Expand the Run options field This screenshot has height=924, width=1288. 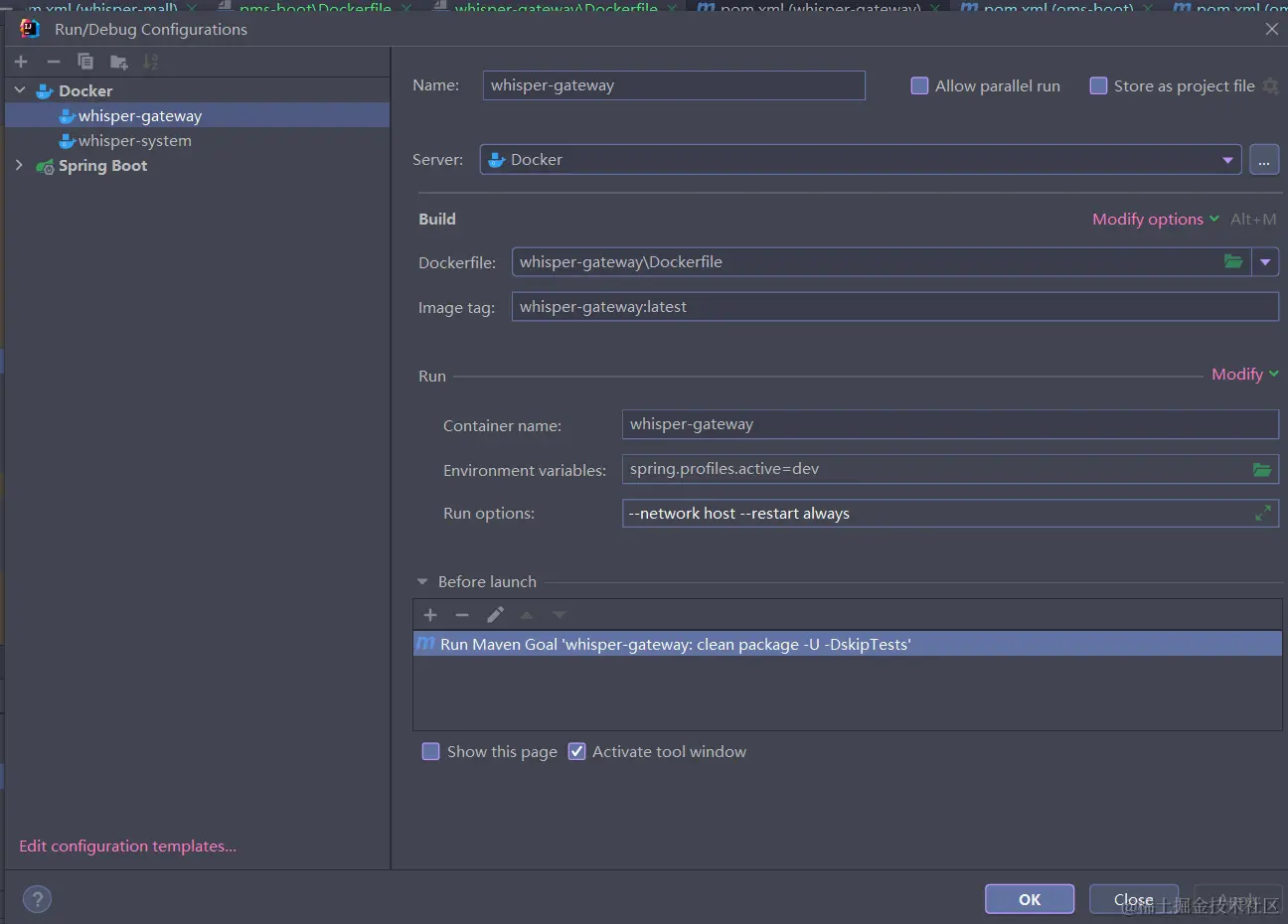point(1263,513)
